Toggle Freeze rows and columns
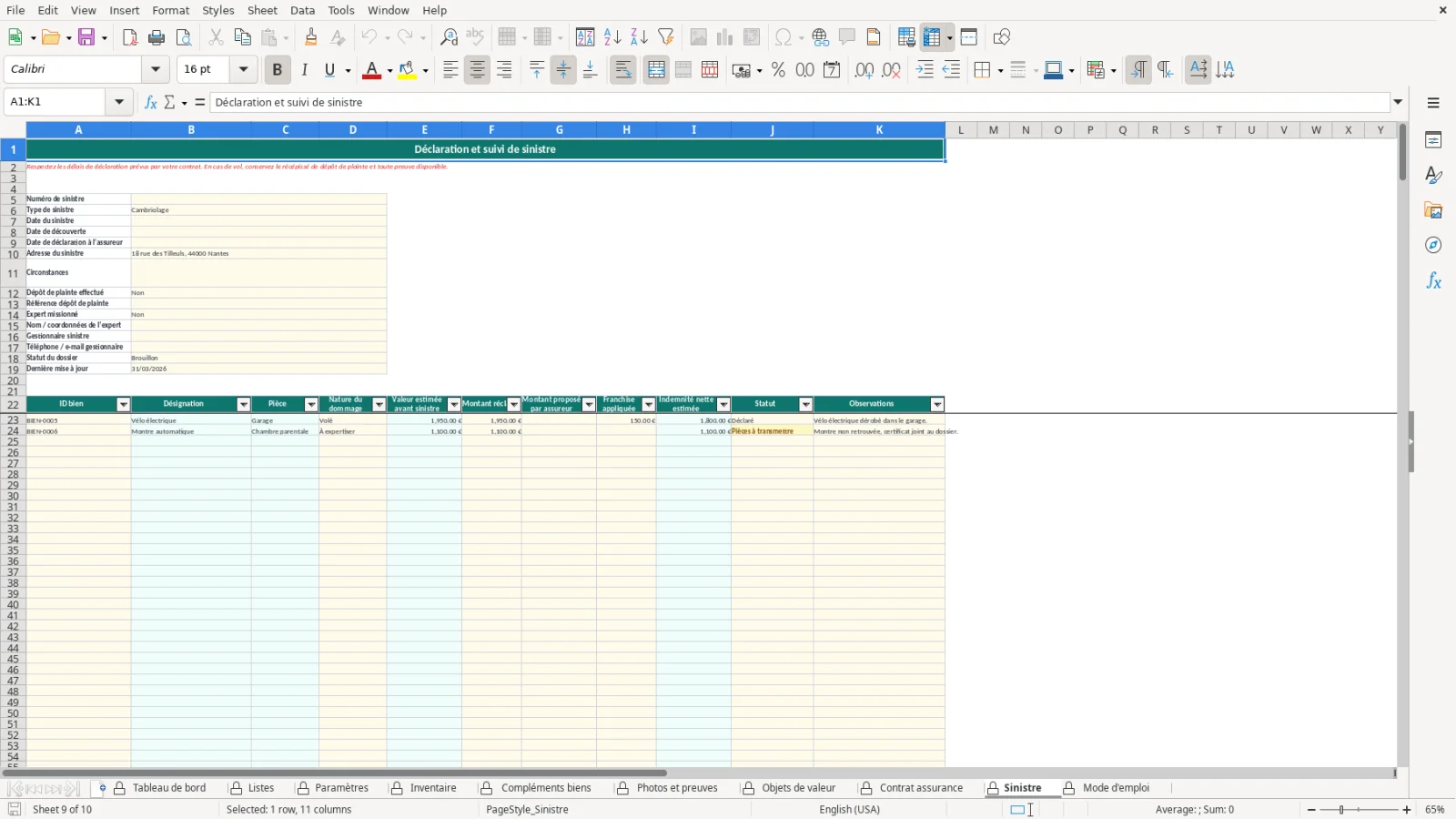 [x=931, y=37]
